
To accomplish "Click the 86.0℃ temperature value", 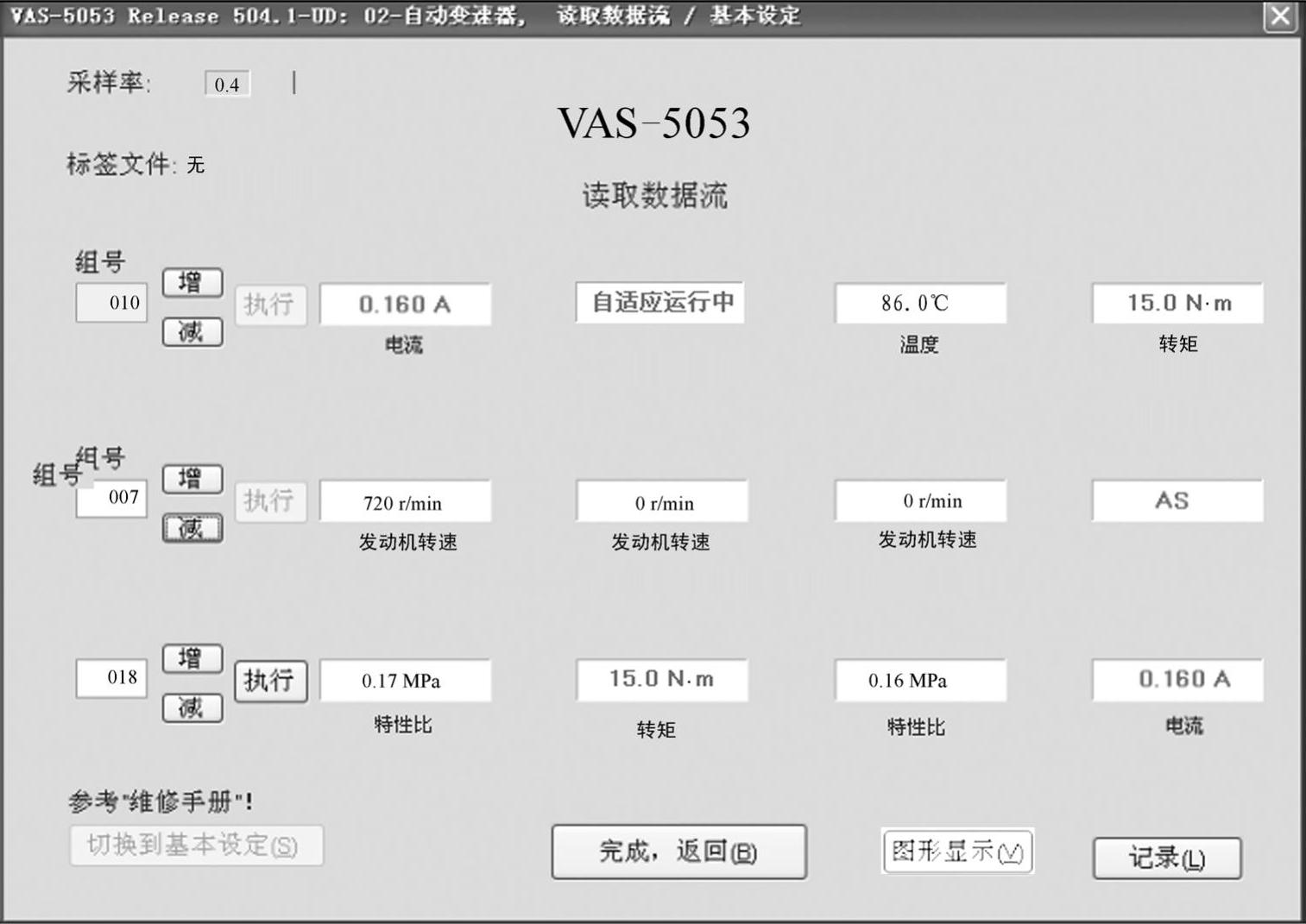I will (920, 303).
